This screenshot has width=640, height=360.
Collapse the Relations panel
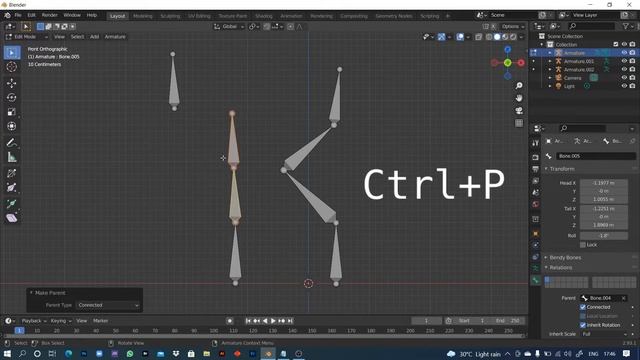(x=560, y=268)
